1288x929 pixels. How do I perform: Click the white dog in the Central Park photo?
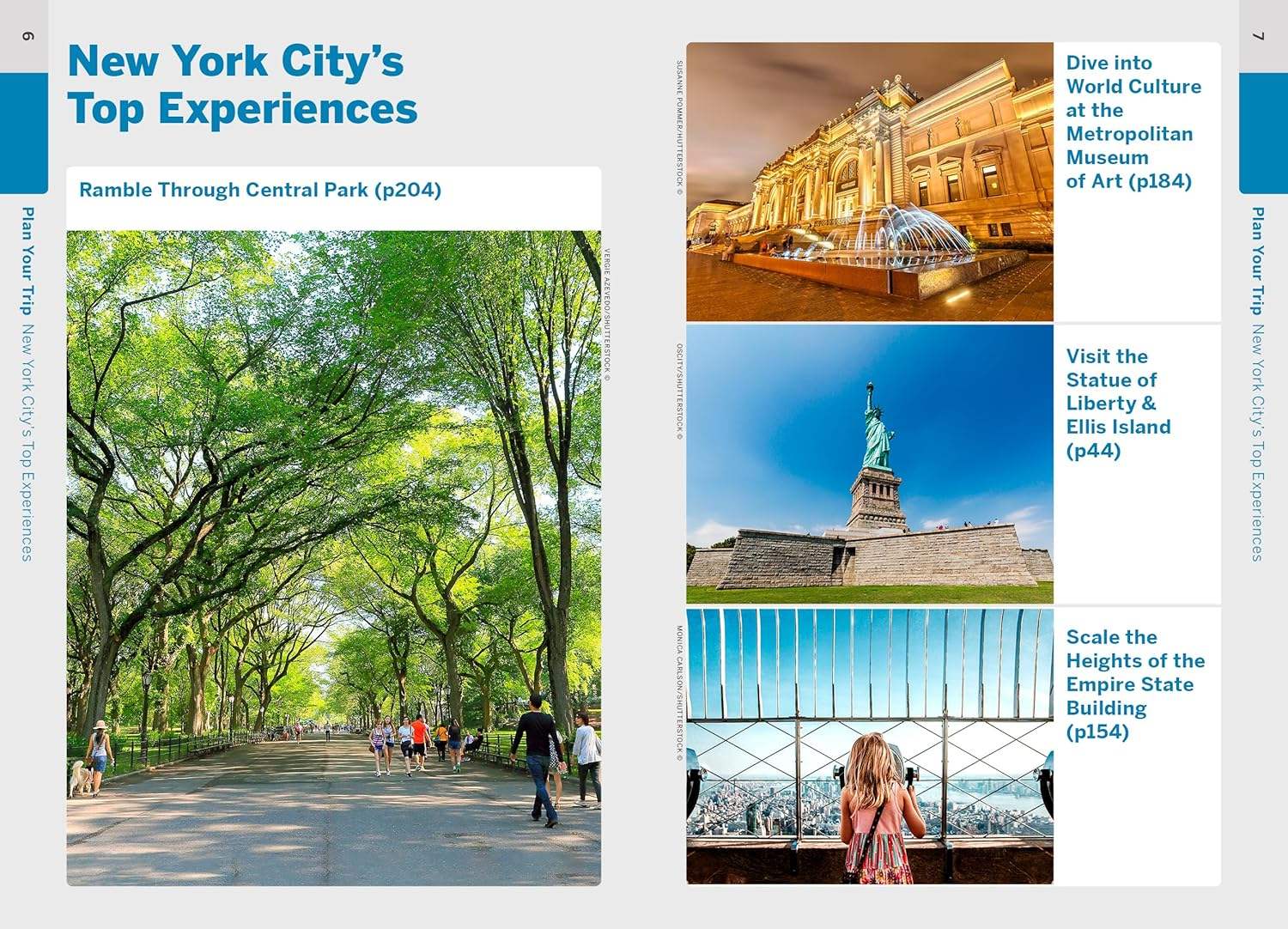click(x=79, y=777)
